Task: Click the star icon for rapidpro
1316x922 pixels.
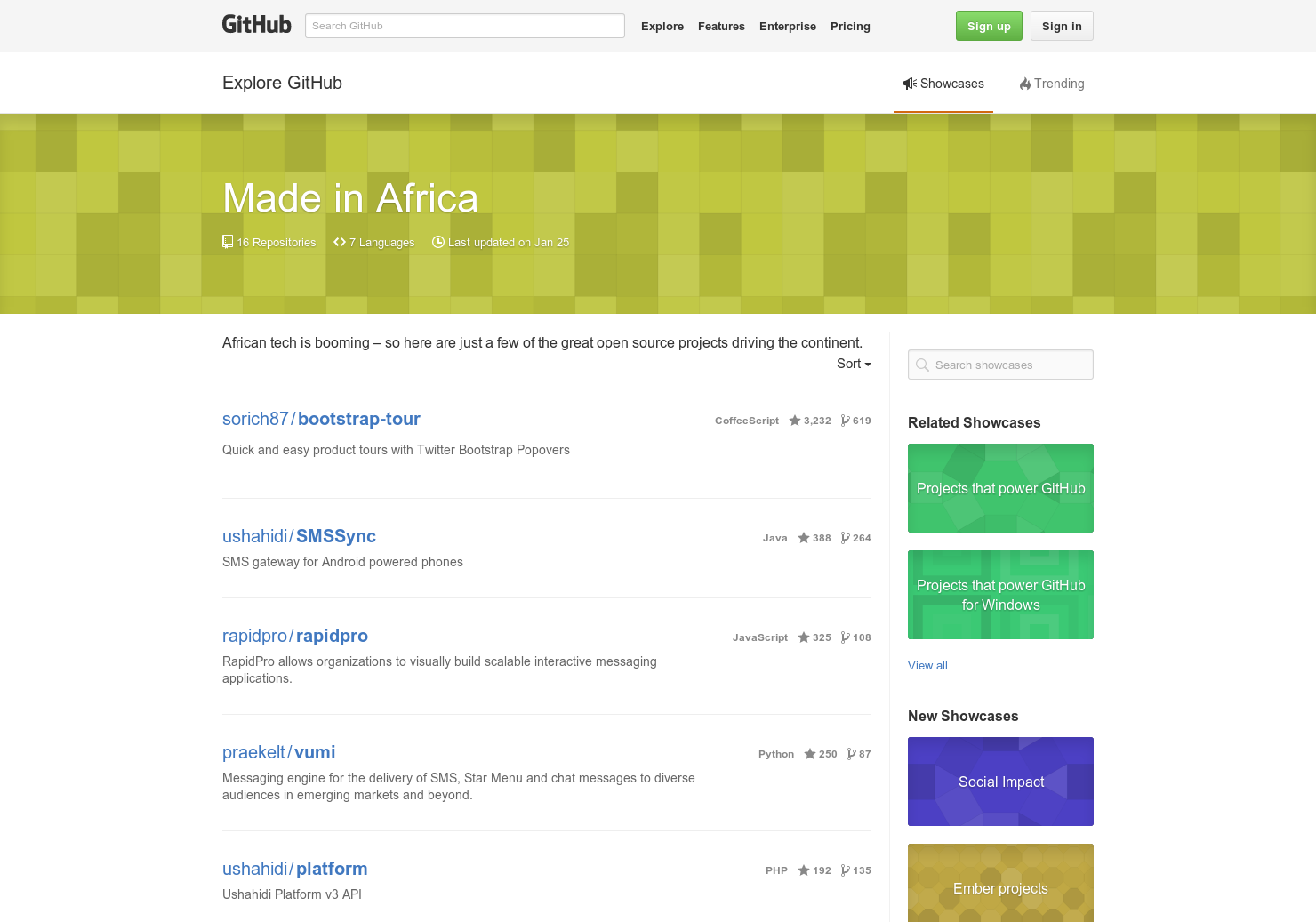Action: click(x=804, y=637)
